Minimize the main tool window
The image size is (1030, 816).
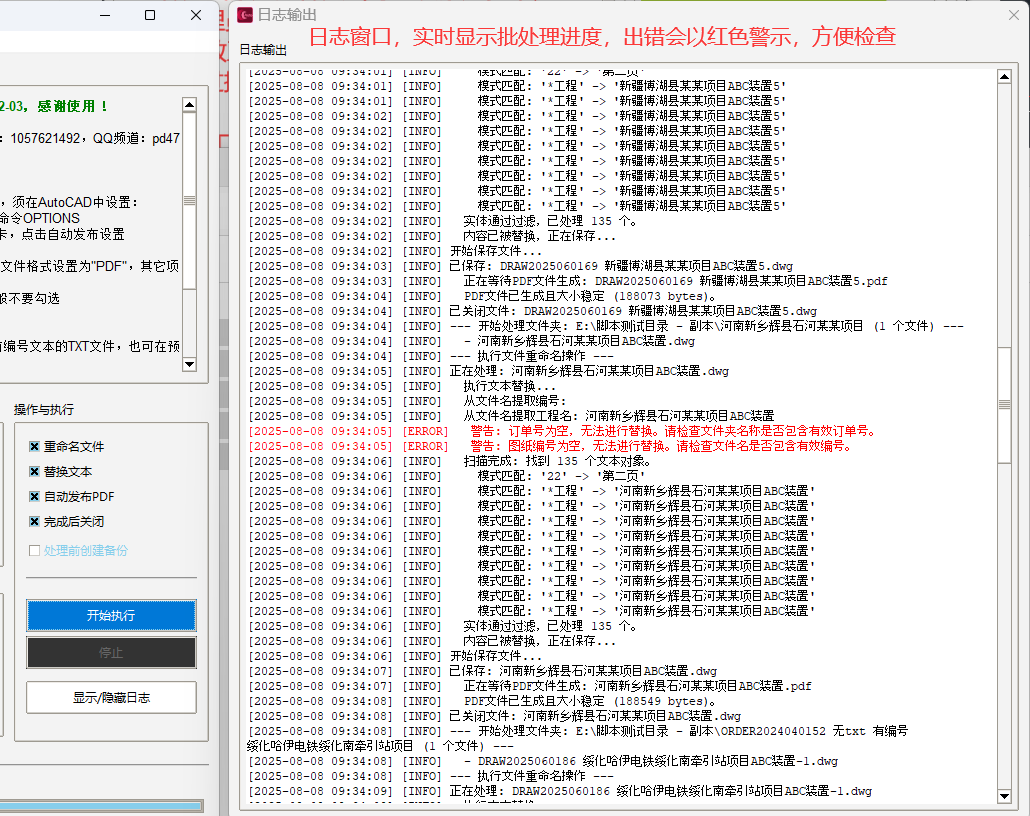click(105, 15)
